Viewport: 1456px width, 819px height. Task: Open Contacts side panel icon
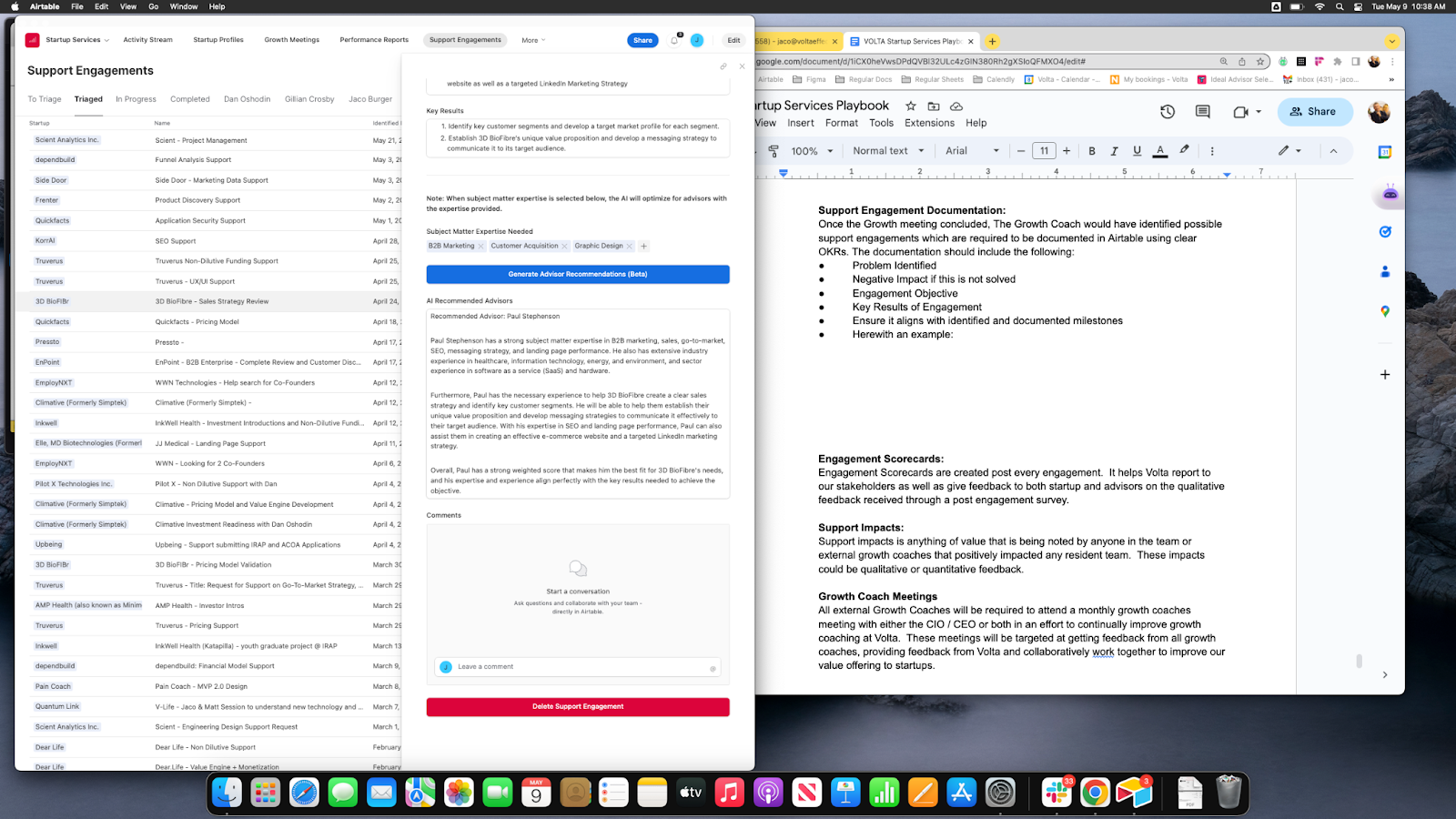(1385, 271)
